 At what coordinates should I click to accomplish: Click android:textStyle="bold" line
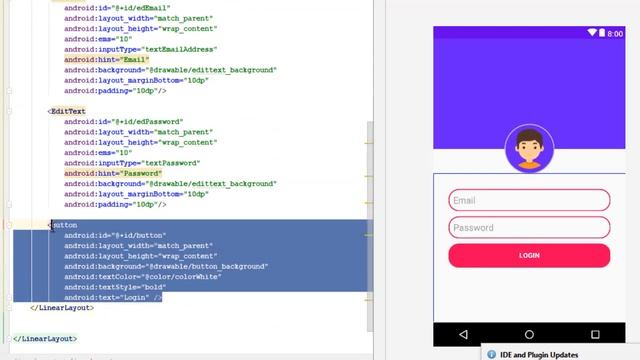[115, 287]
